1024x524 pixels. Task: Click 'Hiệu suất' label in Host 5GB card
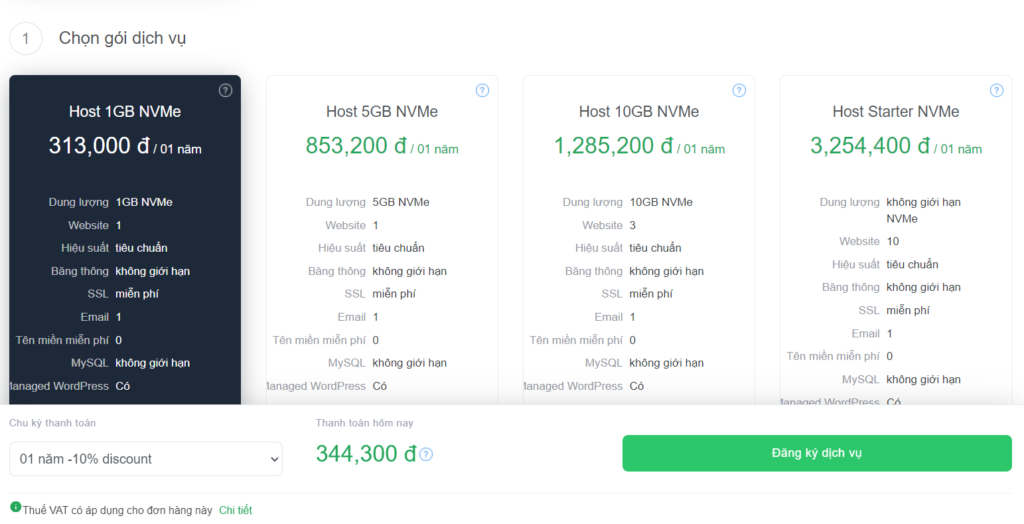click(x=342, y=248)
